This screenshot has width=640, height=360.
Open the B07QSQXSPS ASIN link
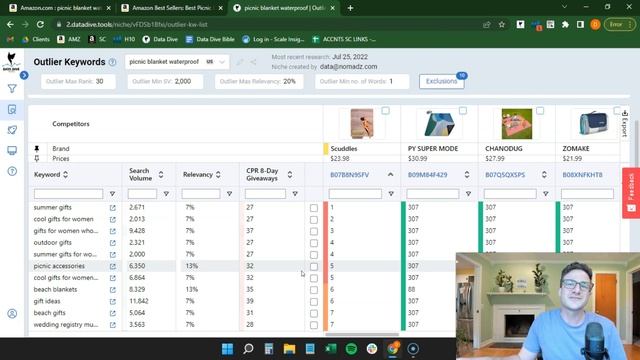pyautogui.click(x=505, y=175)
